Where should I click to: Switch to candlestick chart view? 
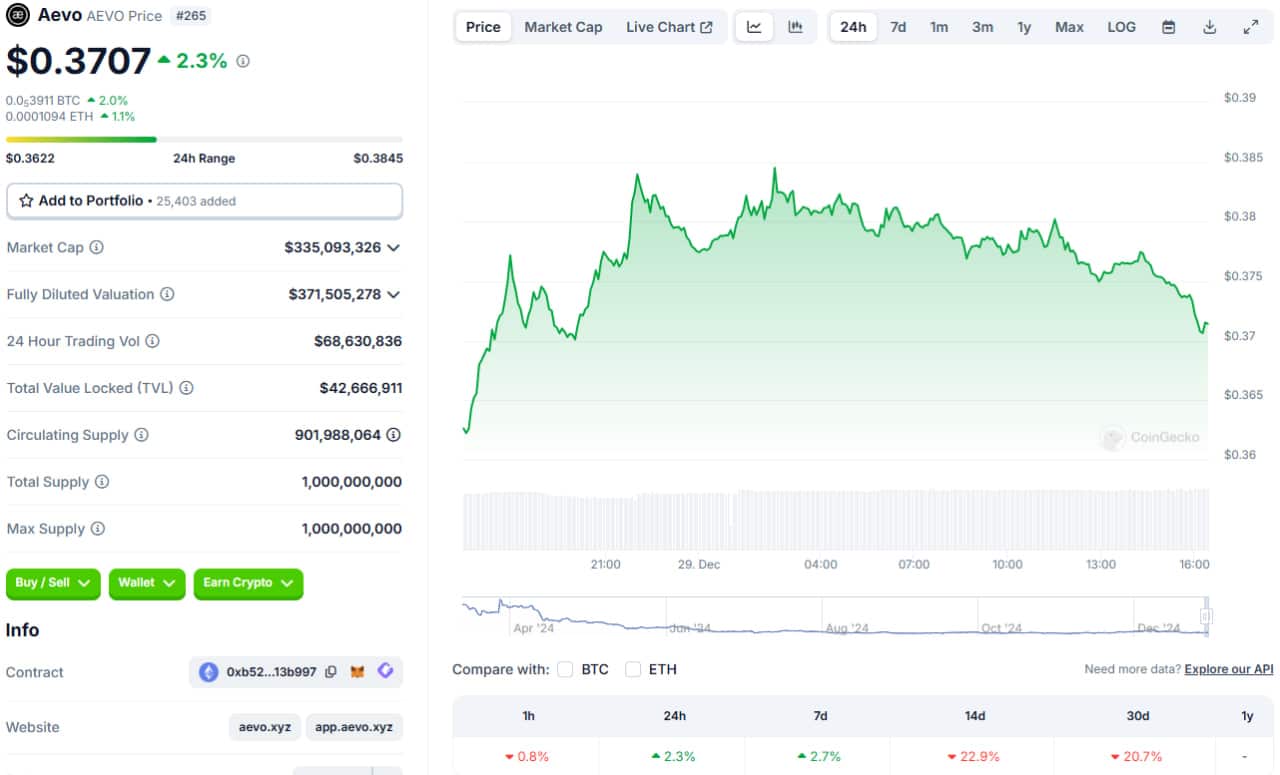[795, 27]
